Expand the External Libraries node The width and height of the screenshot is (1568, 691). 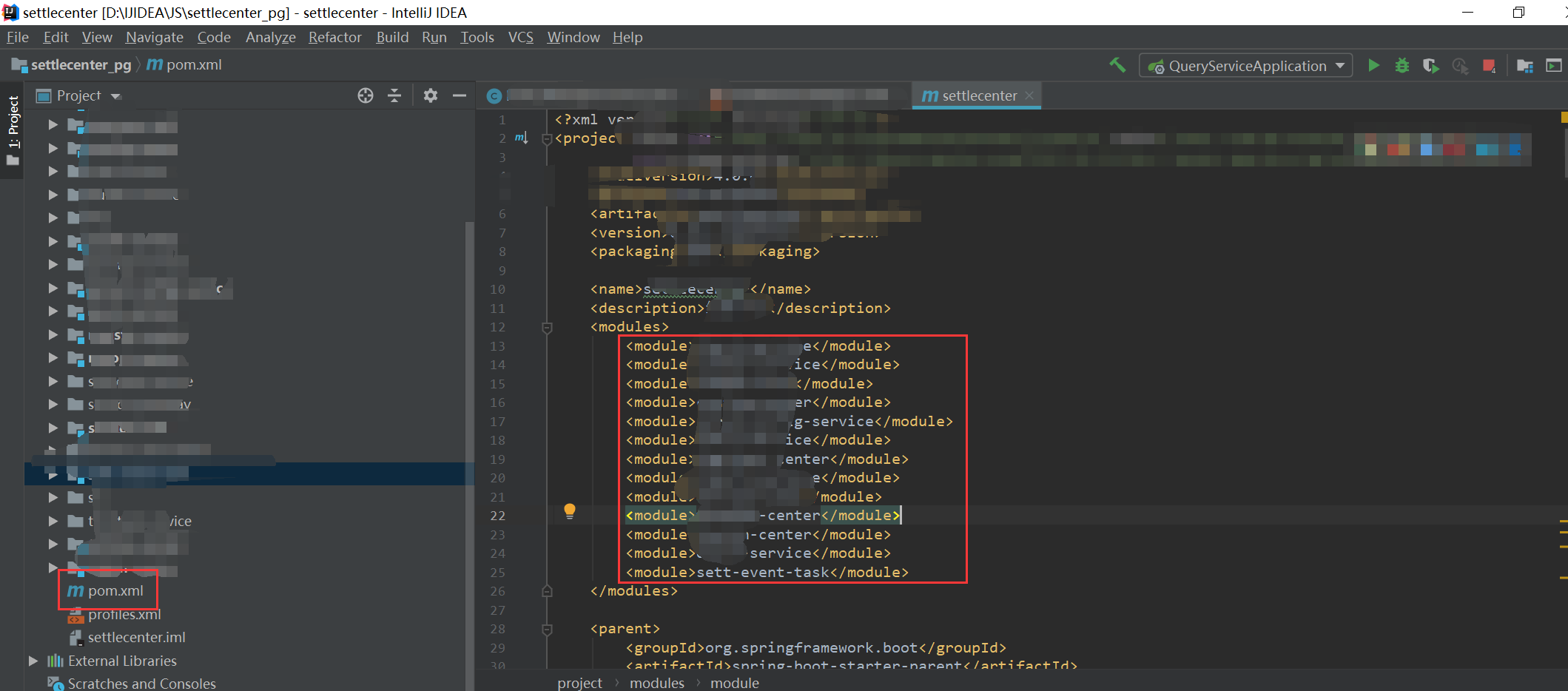tap(33, 661)
